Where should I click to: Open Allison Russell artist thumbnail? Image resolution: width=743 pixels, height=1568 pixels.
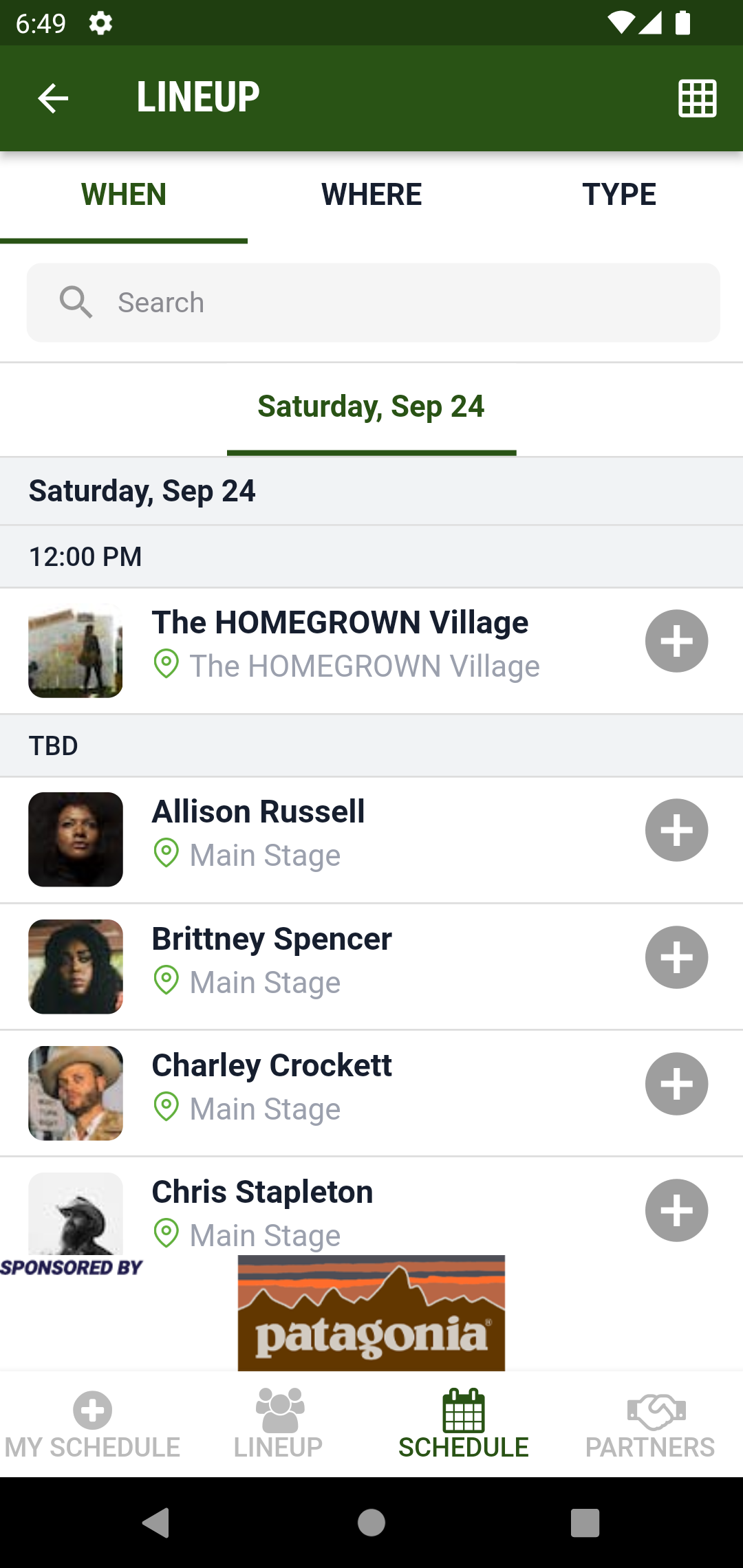[x=76, y=840]
